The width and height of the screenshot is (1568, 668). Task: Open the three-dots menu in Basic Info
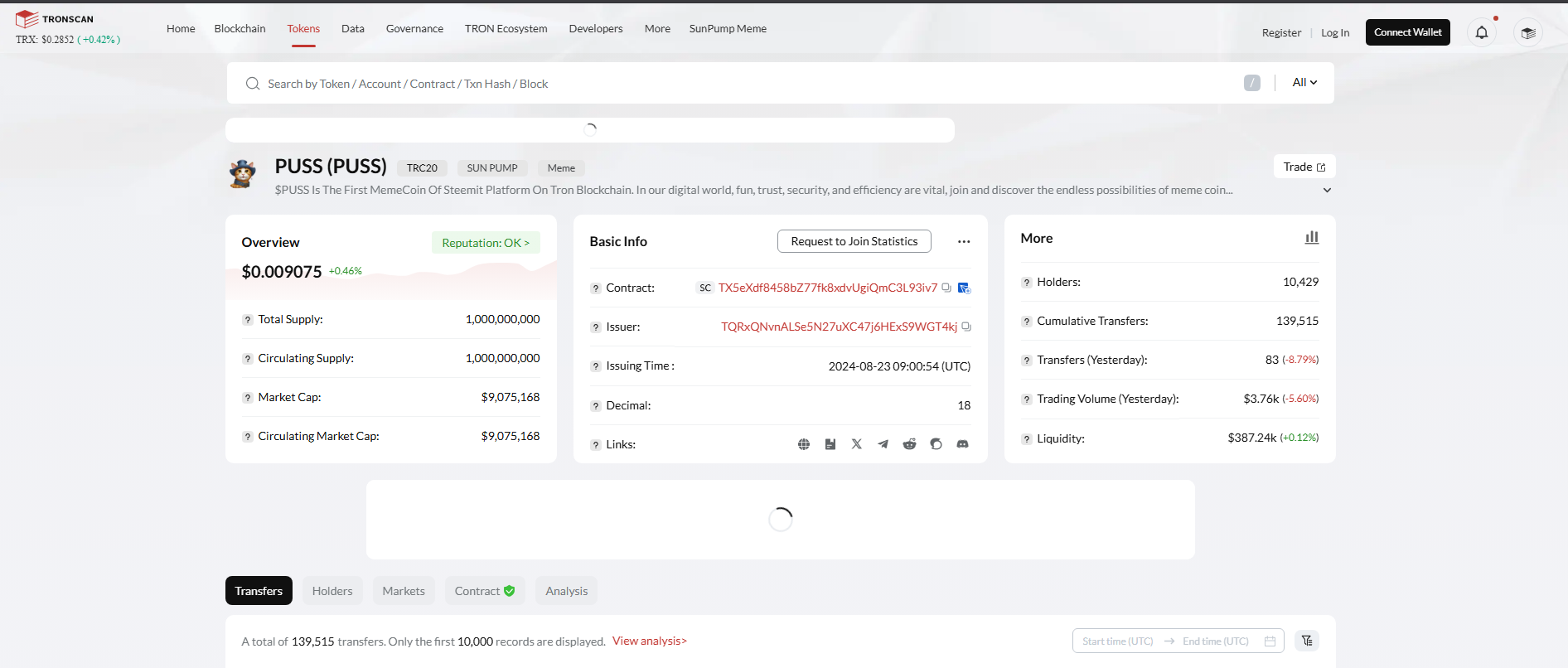point(964,242)
